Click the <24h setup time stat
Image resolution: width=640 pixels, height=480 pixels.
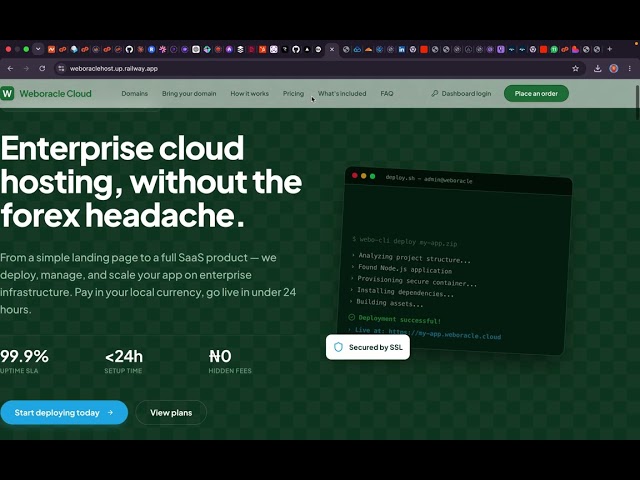click(x=124, y=356)
